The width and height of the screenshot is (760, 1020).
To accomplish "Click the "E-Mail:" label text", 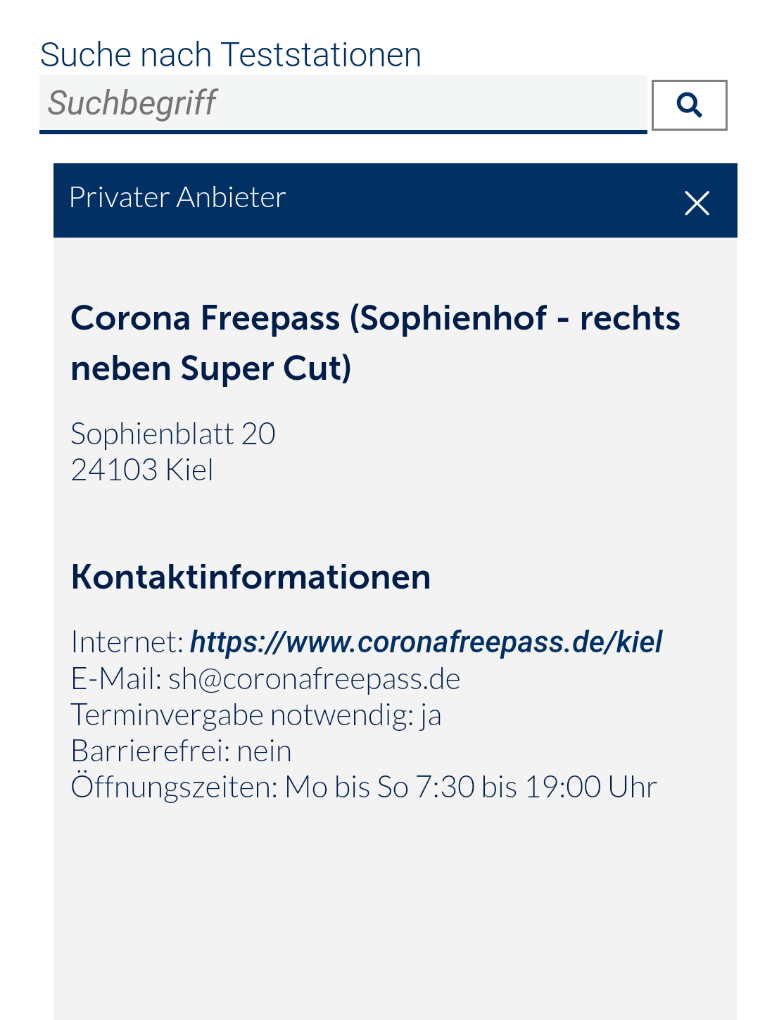I will (x=116, y=679).
